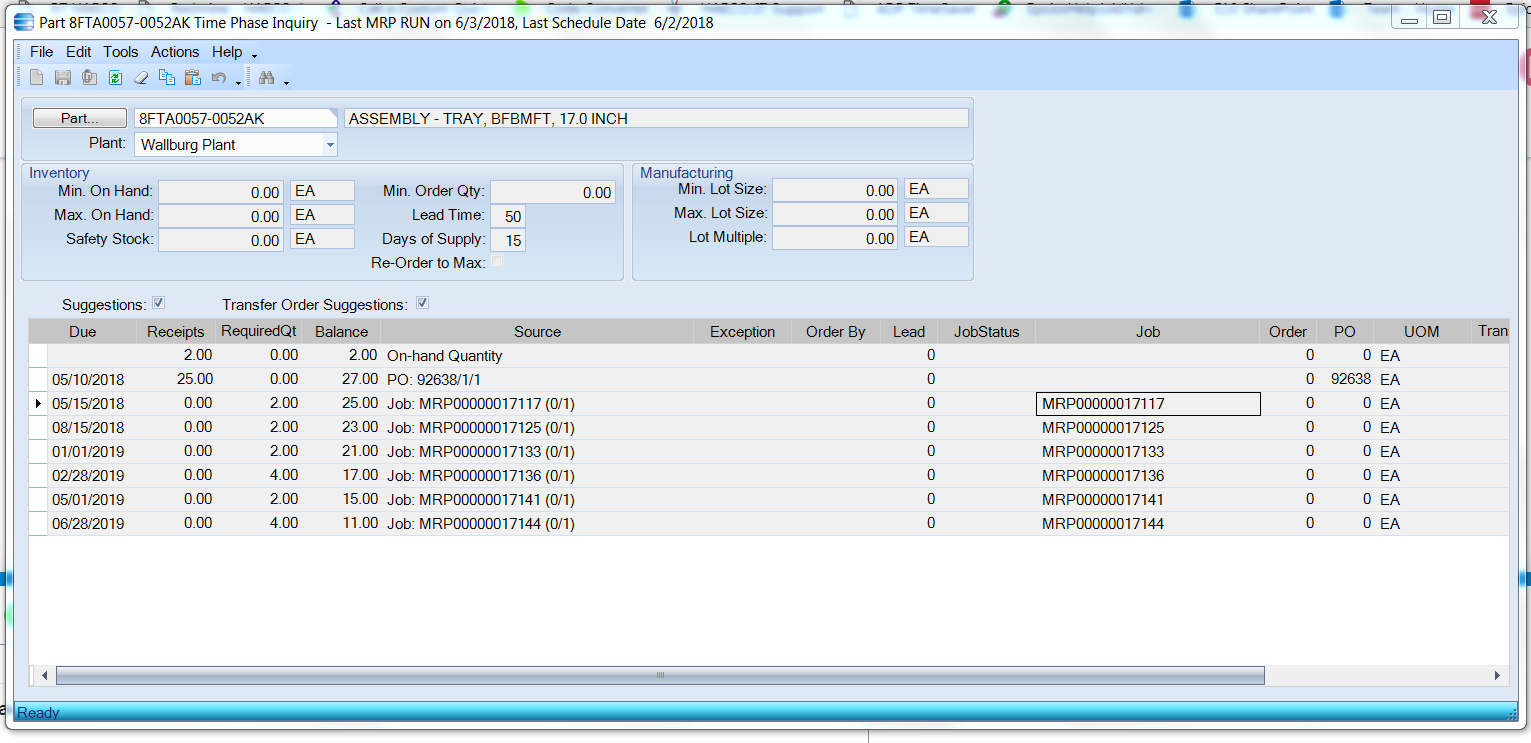Open the Tools menu
Screen dimensions: 1531x743
[x=121, y=52]
